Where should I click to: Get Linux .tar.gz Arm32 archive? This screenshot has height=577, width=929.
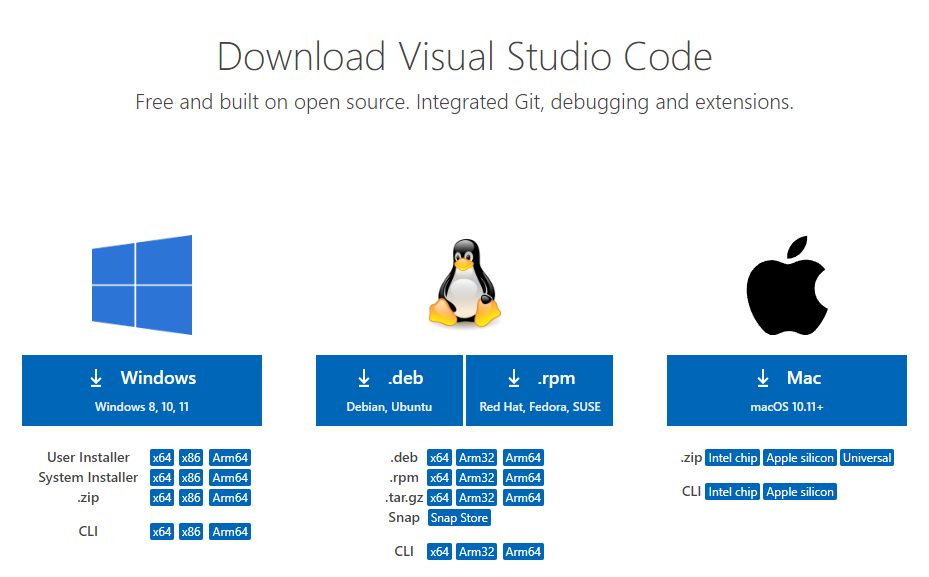tap(476, 498)
